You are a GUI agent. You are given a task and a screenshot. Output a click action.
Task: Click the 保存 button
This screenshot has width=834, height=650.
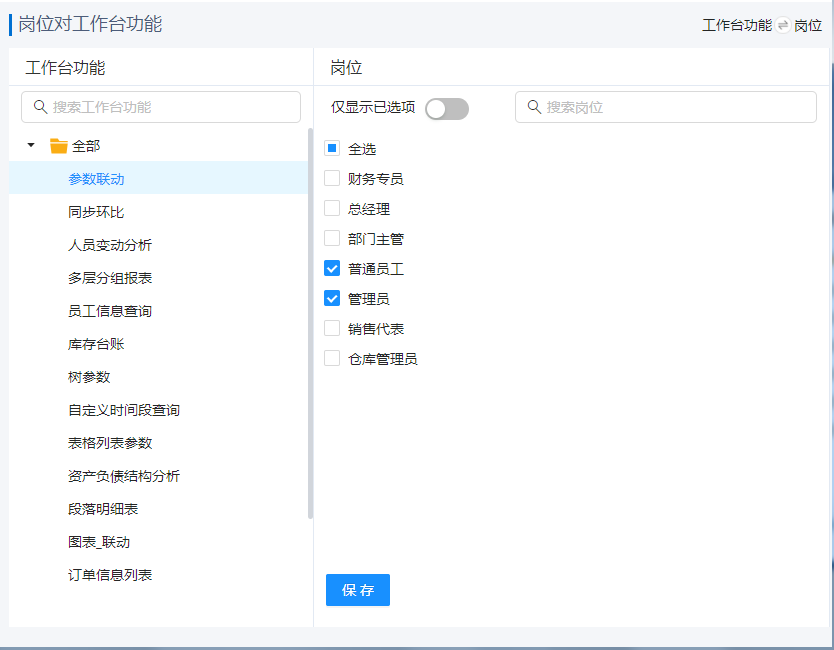[357, 590]
